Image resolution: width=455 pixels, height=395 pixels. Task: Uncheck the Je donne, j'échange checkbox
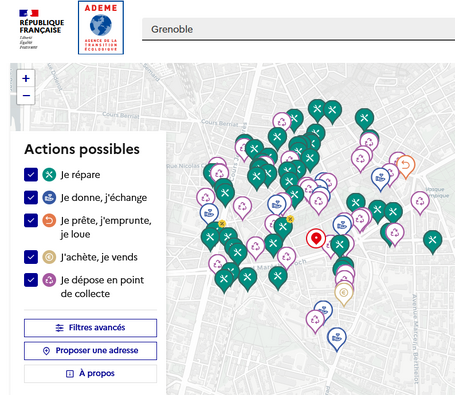[31, 197]
